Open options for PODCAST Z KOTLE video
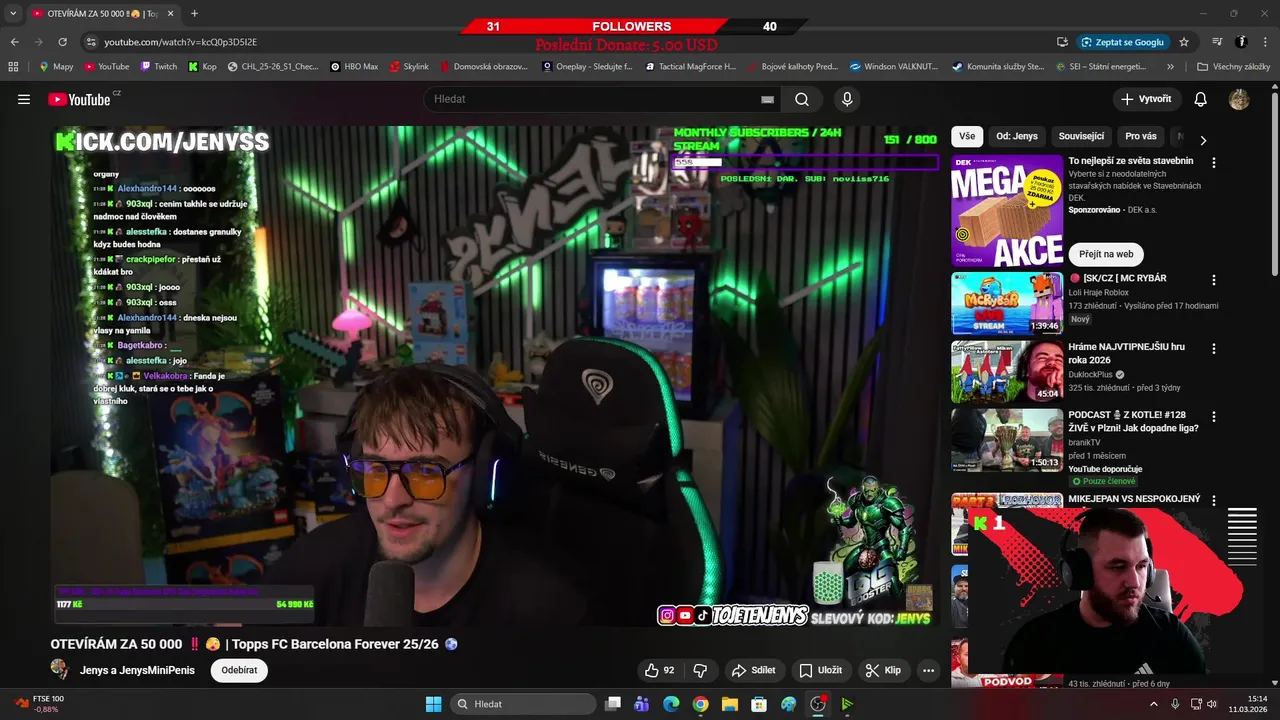 click(x=1214, y=416)
